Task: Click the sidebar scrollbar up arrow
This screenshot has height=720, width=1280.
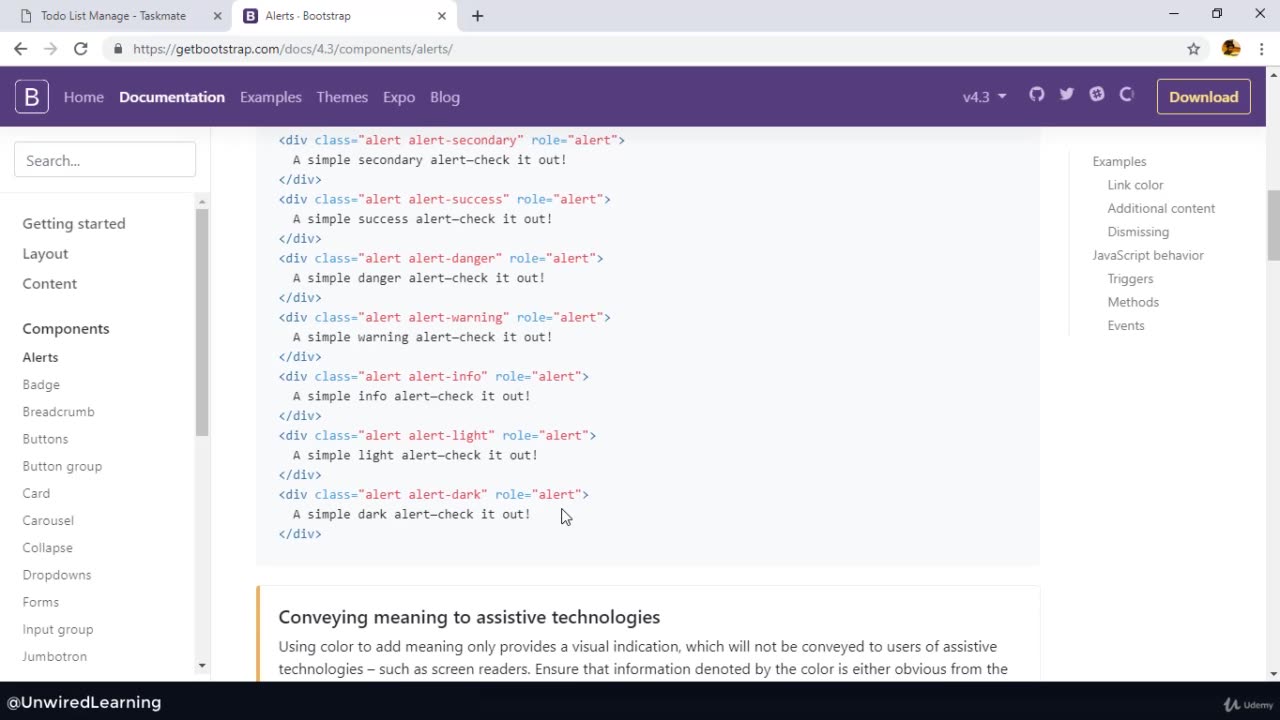Action: click(x=202, y=203)
